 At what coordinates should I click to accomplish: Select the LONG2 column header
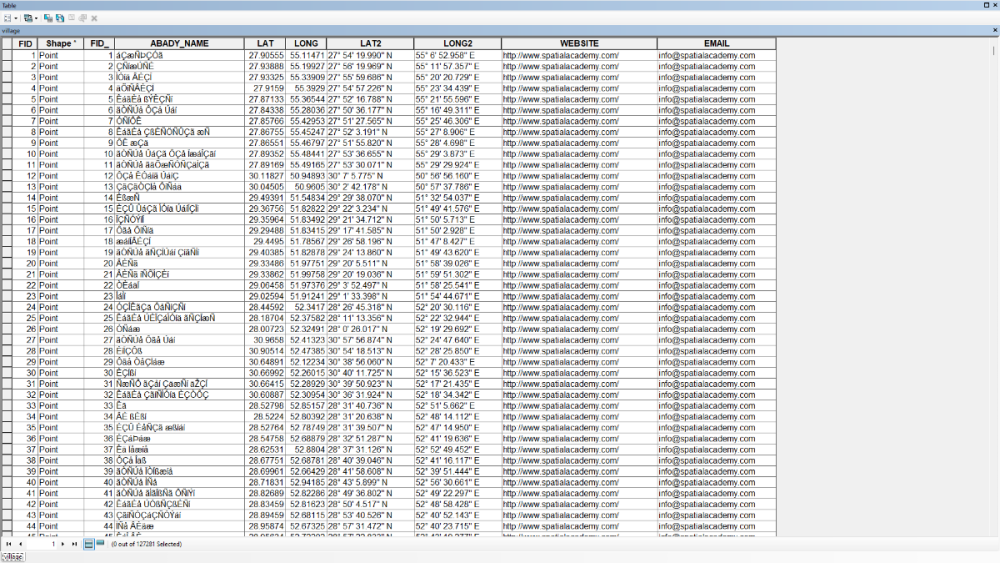pyautogui.click(x=458, y=43)
